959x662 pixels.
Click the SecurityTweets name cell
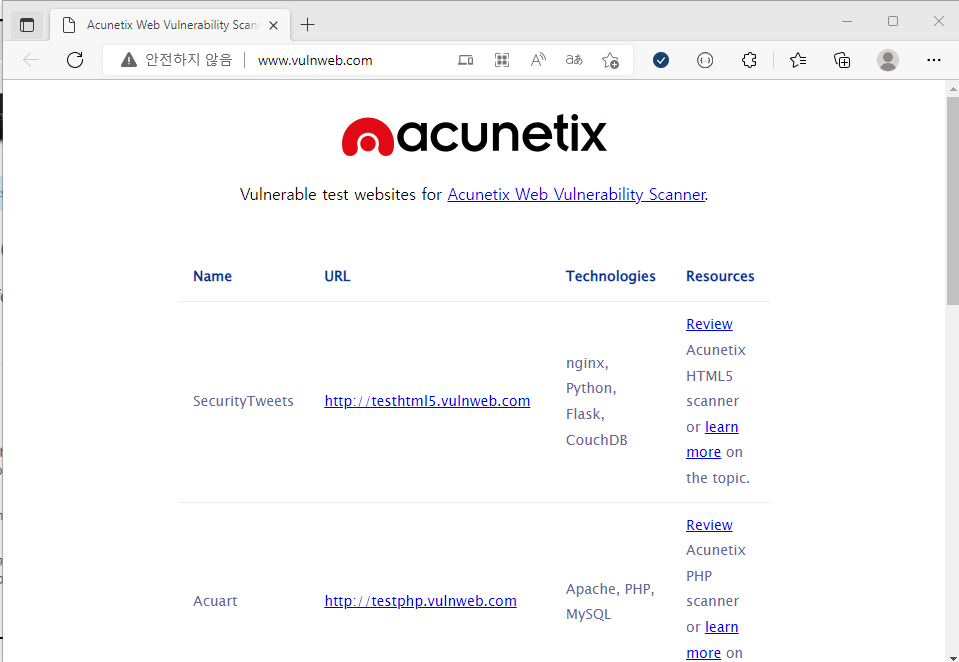click(x=243, y=401)
